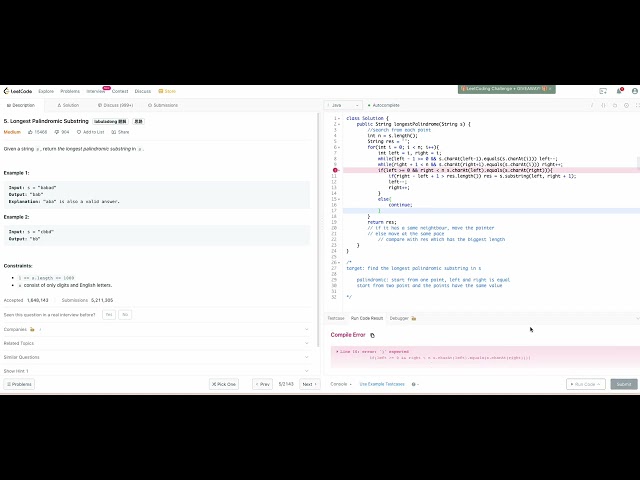Open the Discuss nav menu item
The width and height of the screenshot is (640, 480).
click(x=142, y=91)
